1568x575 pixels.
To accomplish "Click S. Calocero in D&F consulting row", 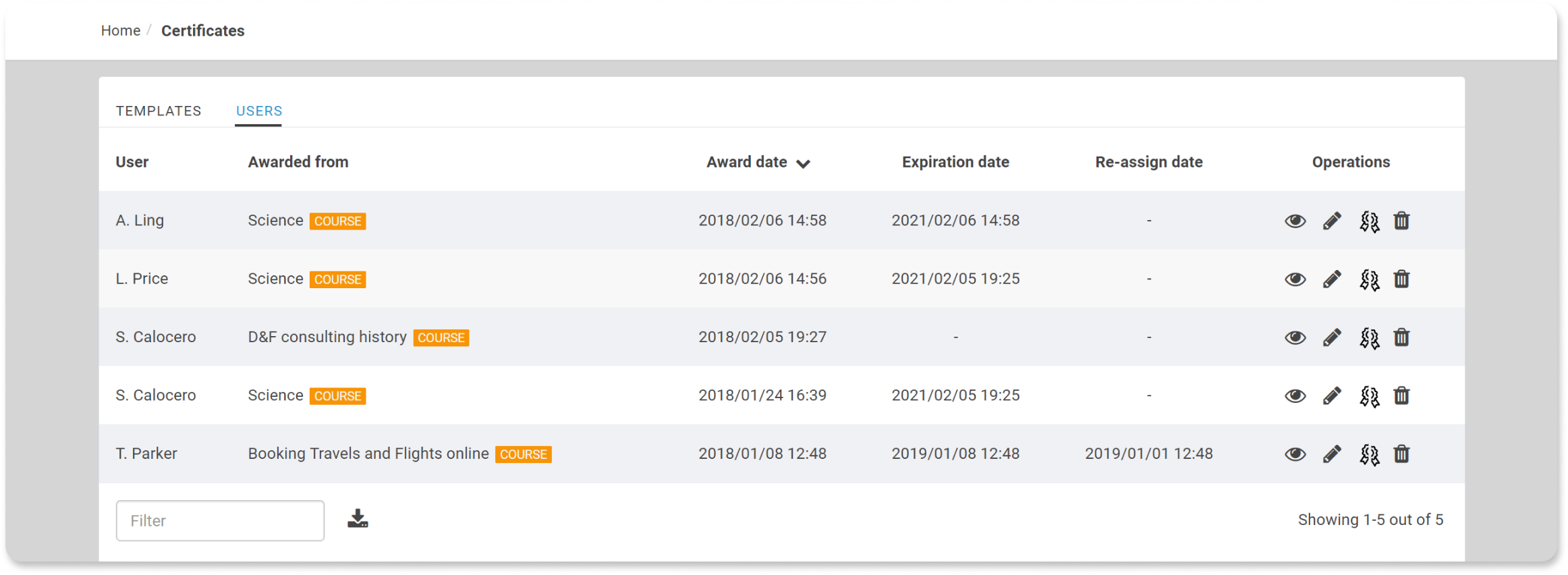I will (x=156, y=337).
